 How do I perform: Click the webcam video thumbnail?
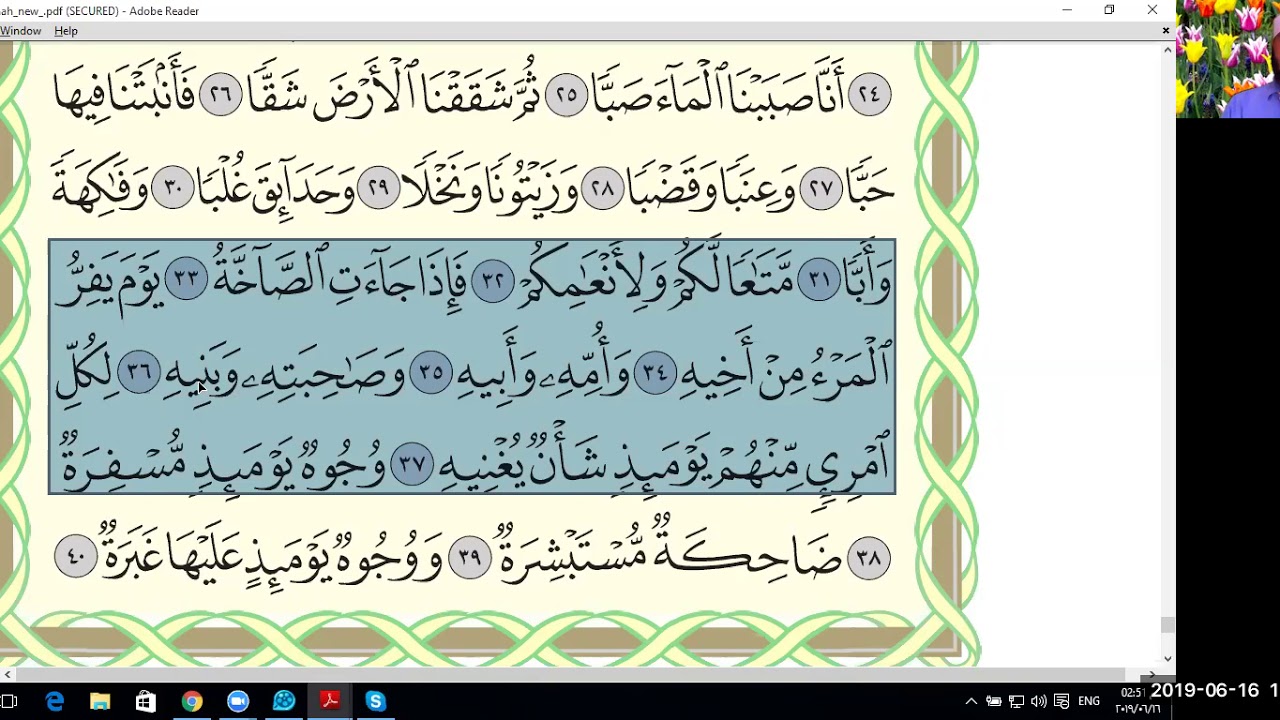point(1228,59)
